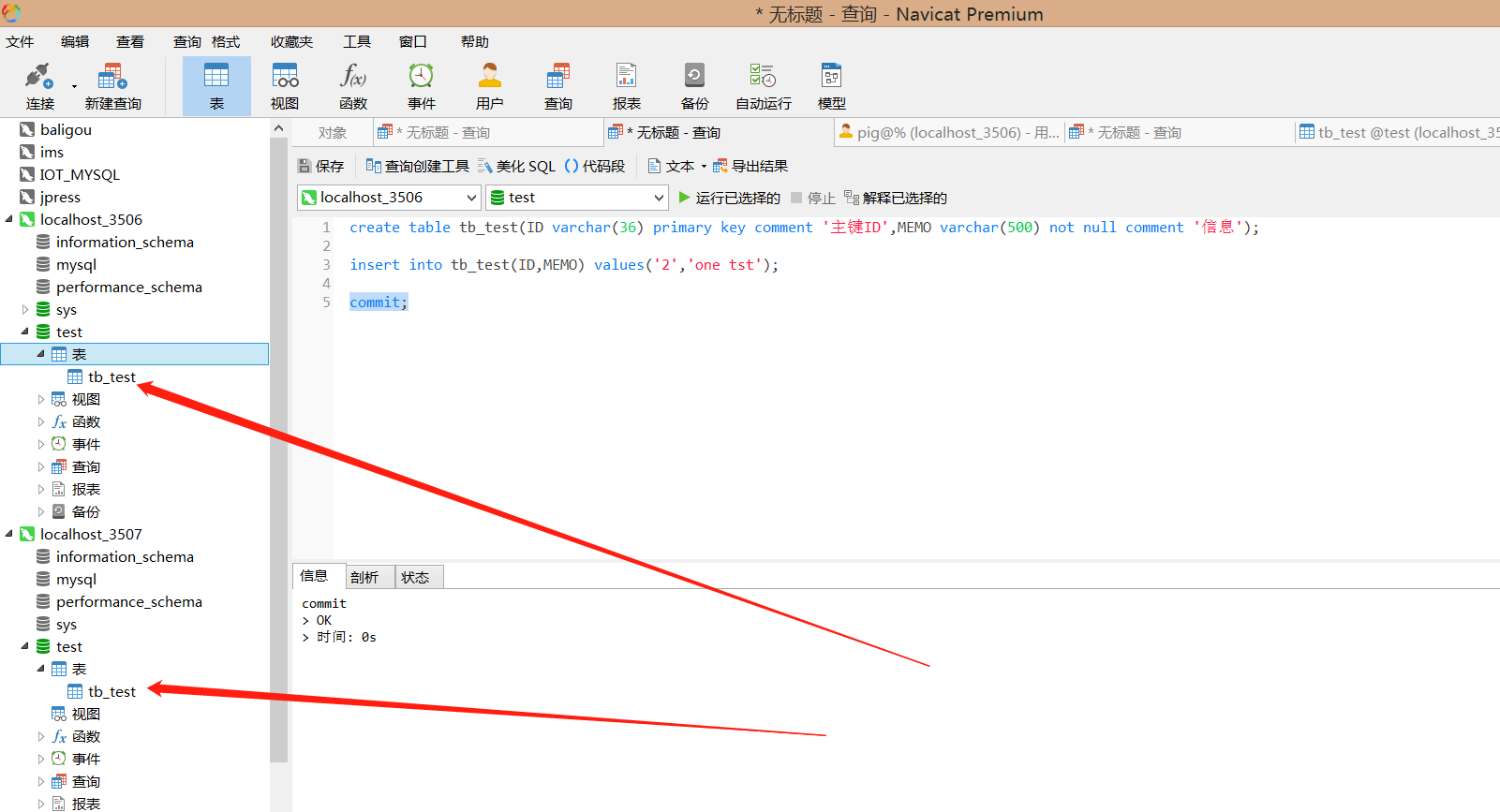1500x812 pixels.
Task: Select the 表 (Table) toolbar icon
Action: point(216,86)
